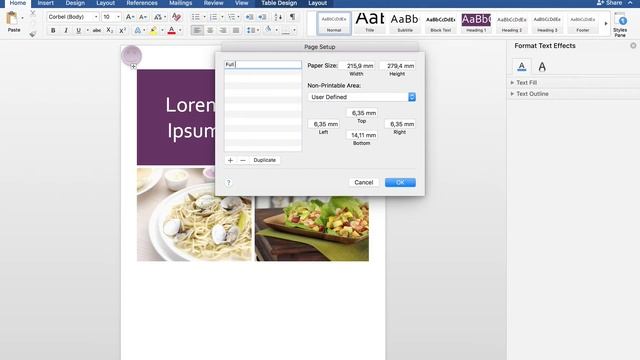Screen dimensions: 640x360
Task: Align text left
Action: [x=197, y=30]
